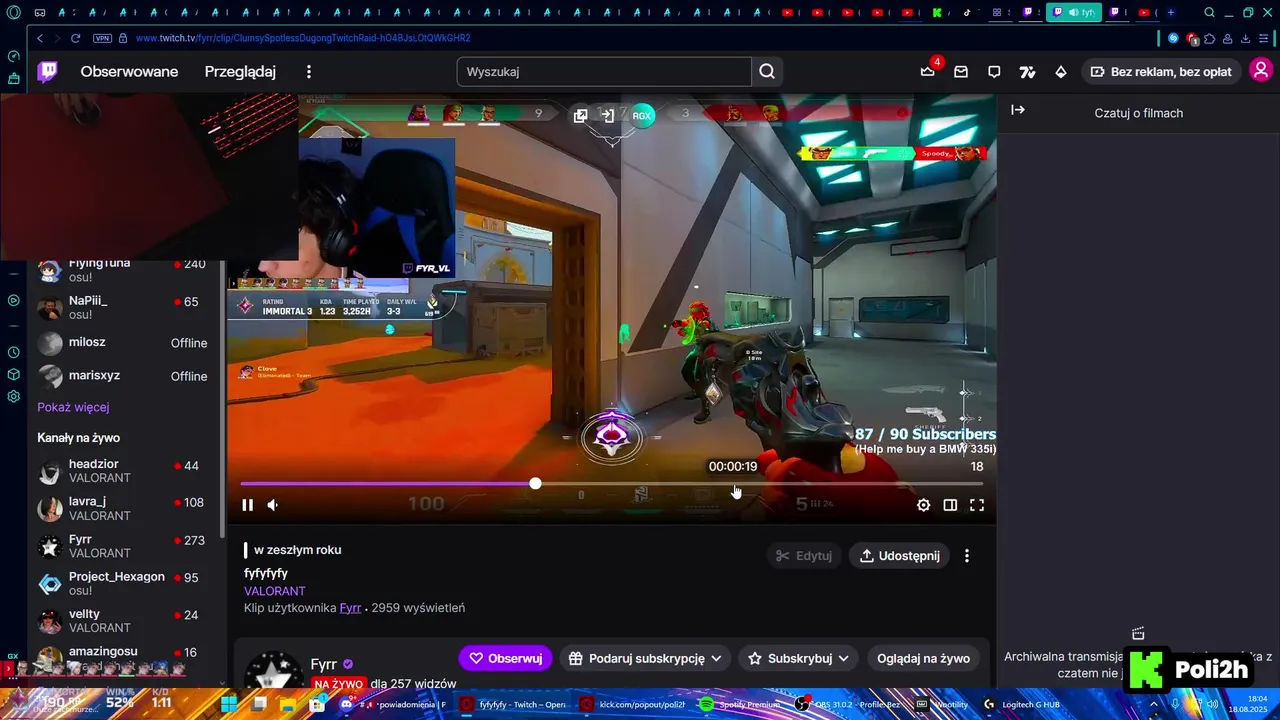The width and height of the screenshot is (1280, 720).
Task: Open the Obserwowane tab
Action: pos(129,72)
